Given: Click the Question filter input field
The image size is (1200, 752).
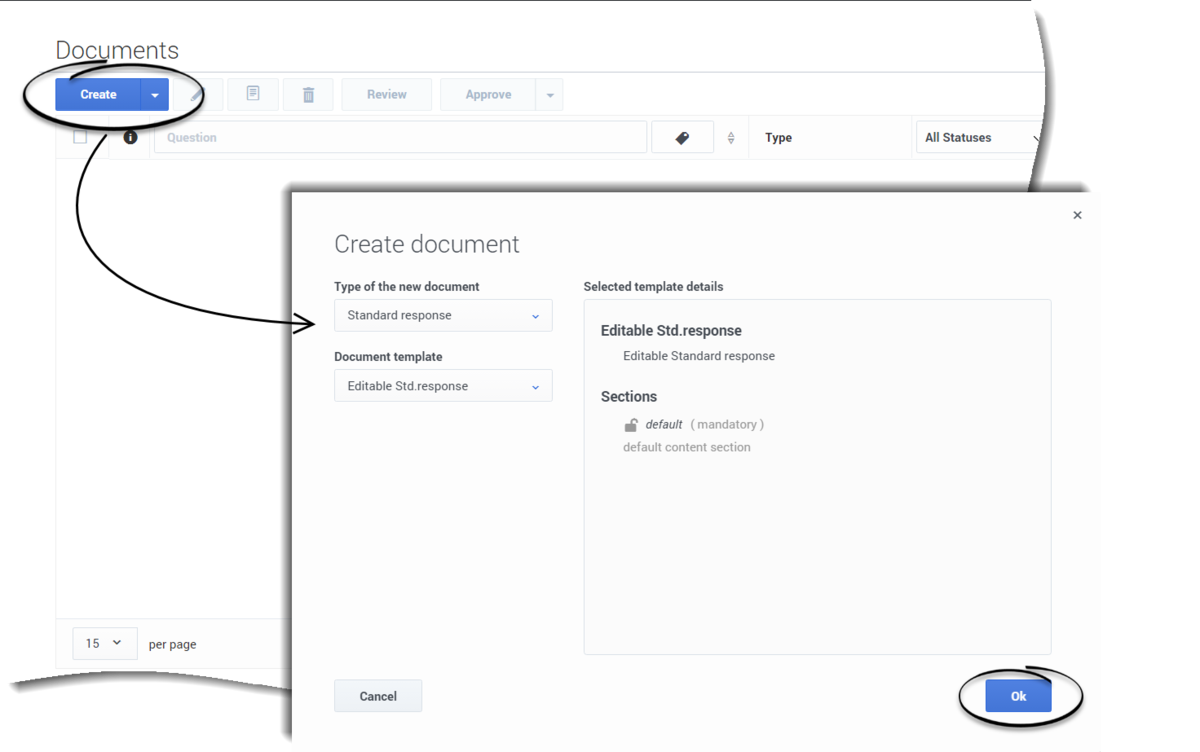Looking at the screenshot, I should point(400,137).
